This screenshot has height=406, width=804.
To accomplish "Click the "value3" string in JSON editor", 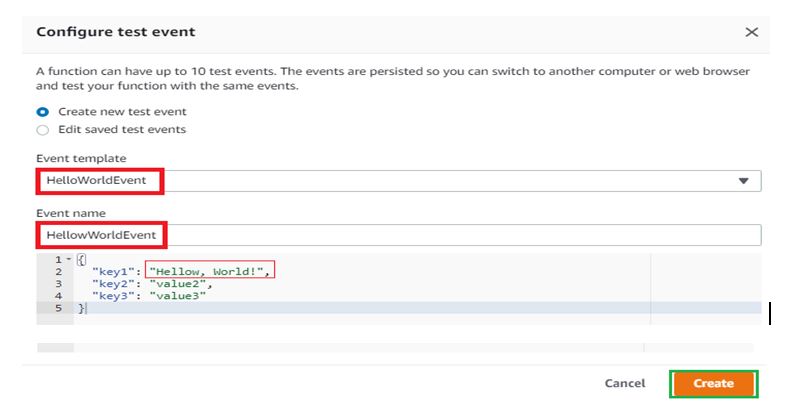I will [x=177, y=296].
